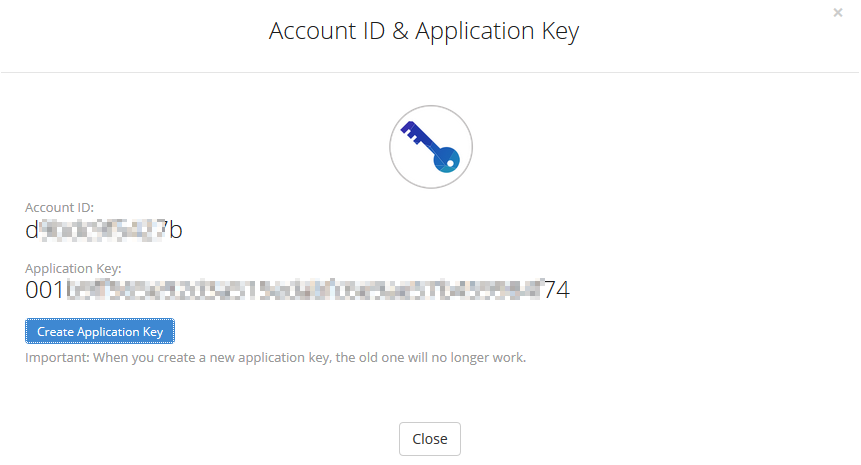This screenshot has width=861, height=465.
Task: Click the horizontal divider under the title
Action: pyautogui.click(x=430, y=72)
